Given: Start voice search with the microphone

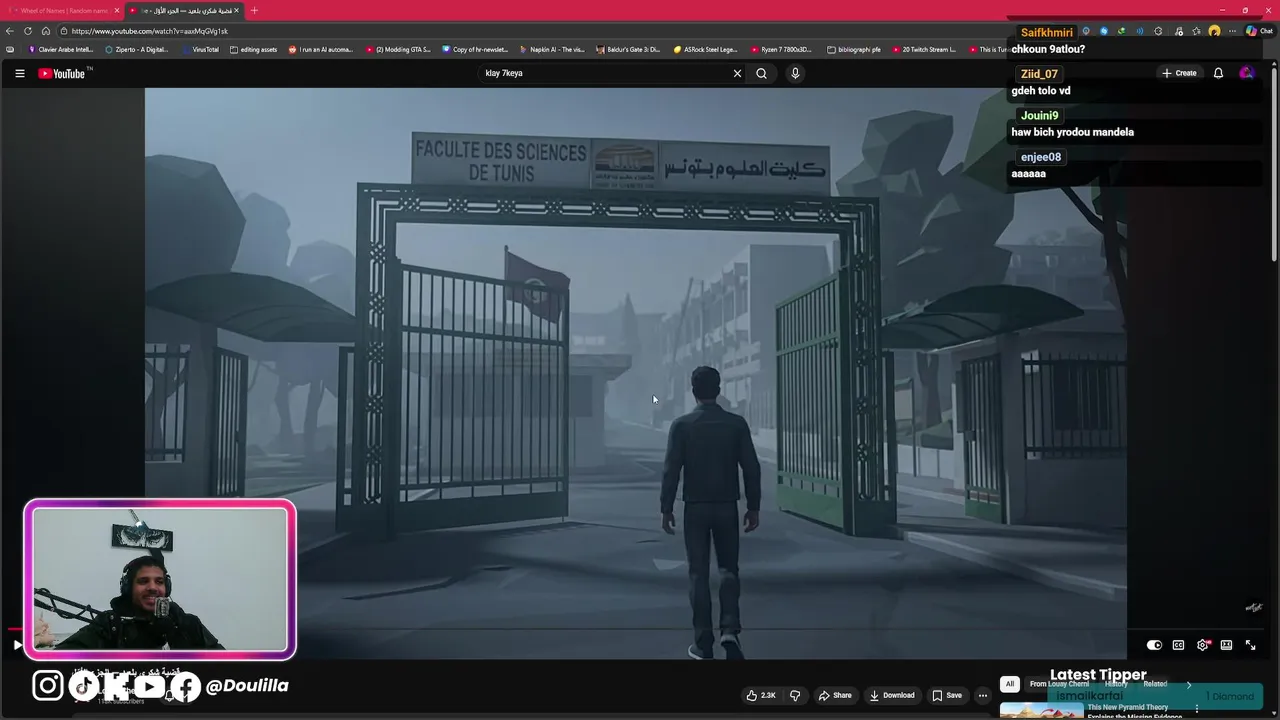Looking at the screenshot, I should pos(795,73).
